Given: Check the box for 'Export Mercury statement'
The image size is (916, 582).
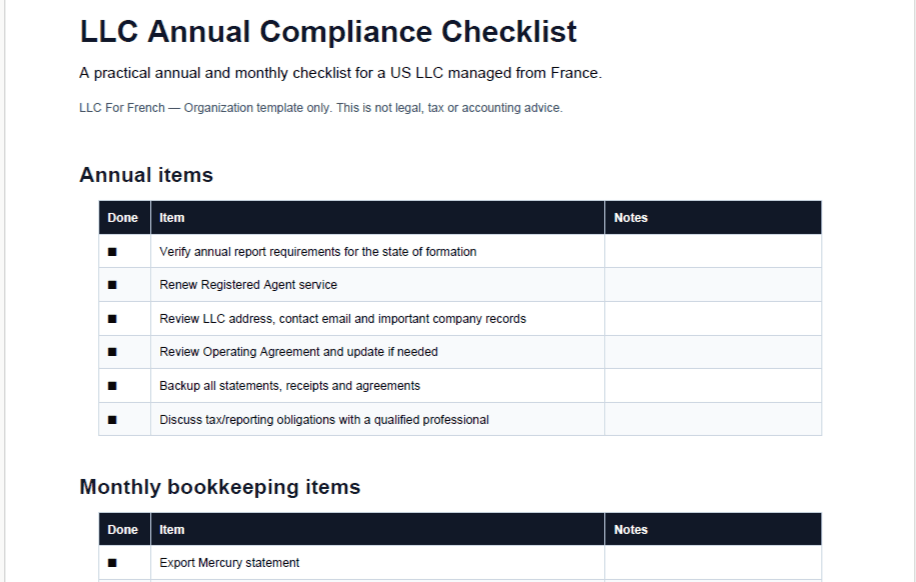Looking at the screenshot, I should point(112,563).
